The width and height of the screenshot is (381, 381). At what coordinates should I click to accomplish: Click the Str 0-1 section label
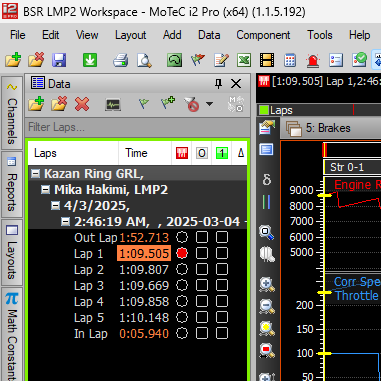click(347, 167)
